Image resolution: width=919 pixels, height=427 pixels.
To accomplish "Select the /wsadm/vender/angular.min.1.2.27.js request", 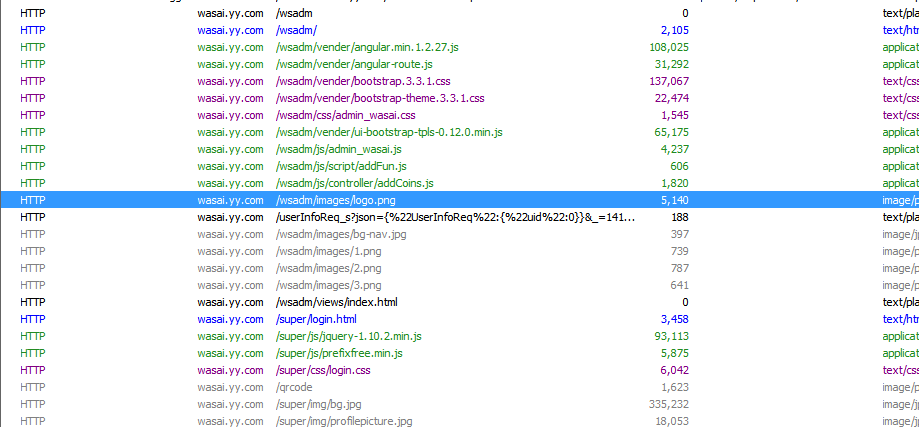I will click(460, 47).
